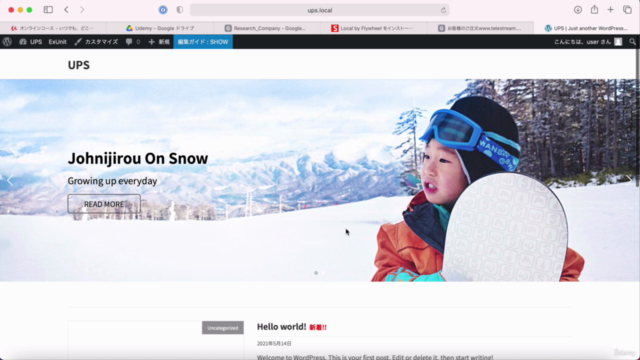
Task: Click the admin bar search icon
Action: click(x=632, y=42)
